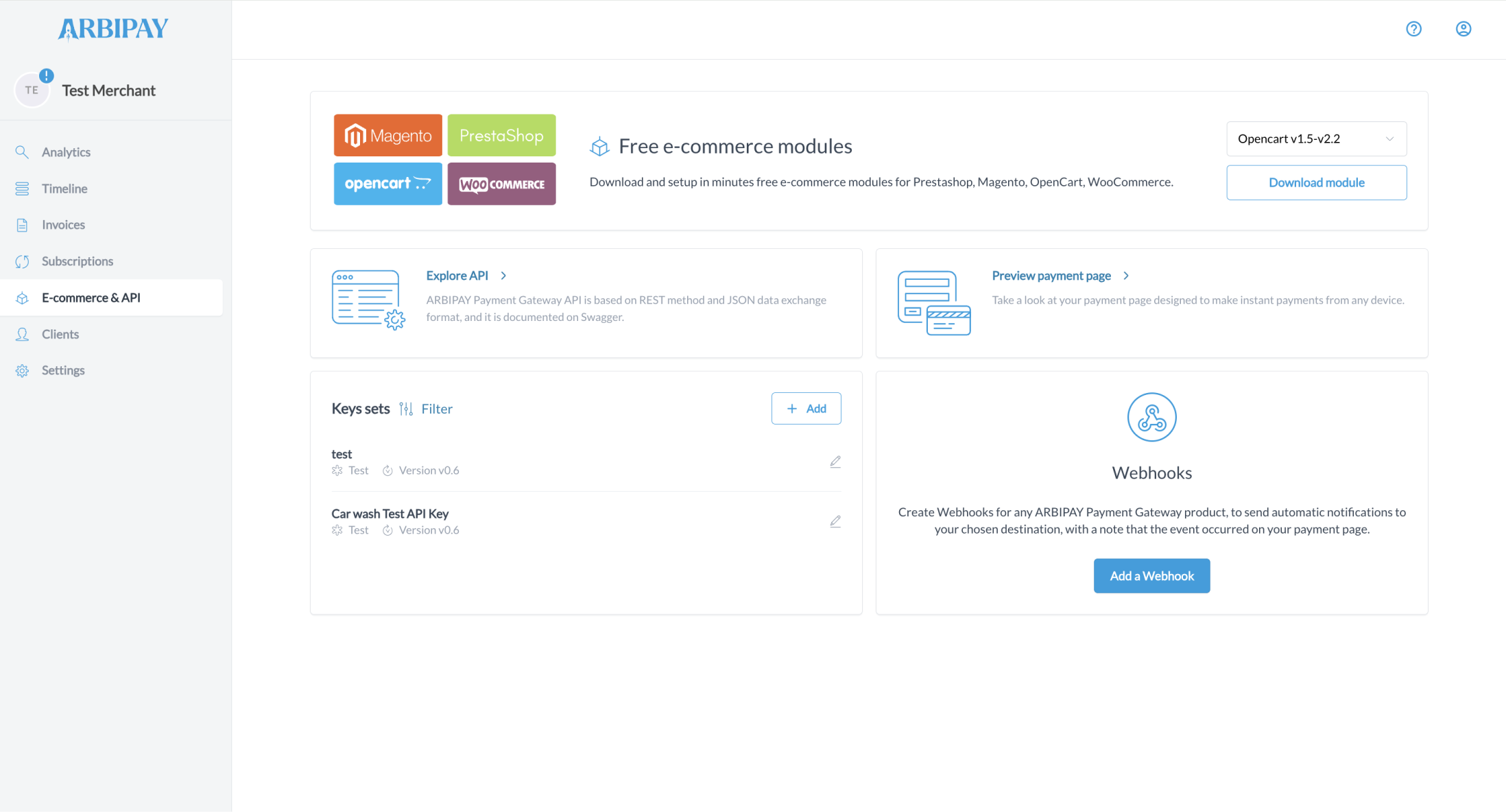Open the user account profile icon
The height and width of the screenshot is (812, 1506).
click(x=1463, y=29)
